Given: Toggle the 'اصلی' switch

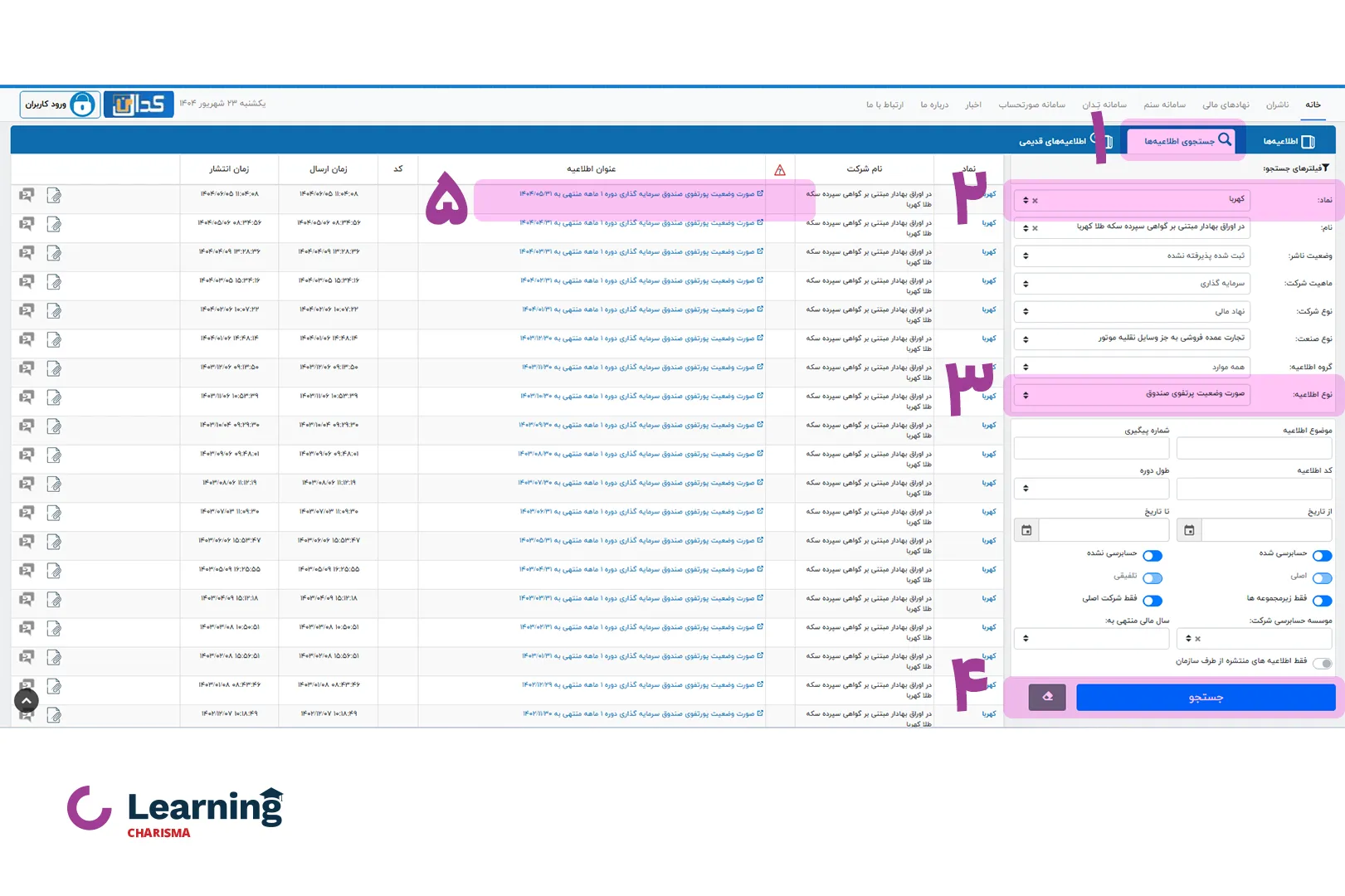Looking at the screenshot, I should pos(1322,578).
